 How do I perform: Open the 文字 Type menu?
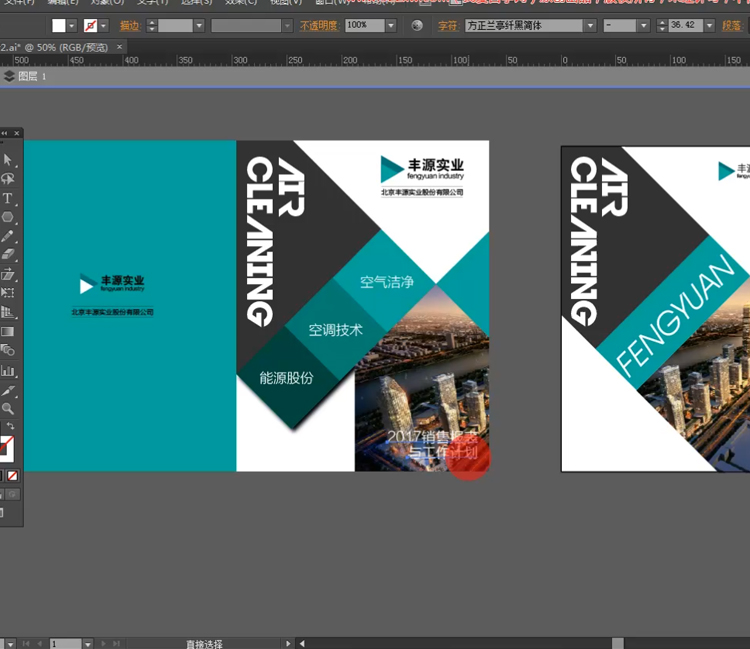pyautogui.click(x=153, y=2)
